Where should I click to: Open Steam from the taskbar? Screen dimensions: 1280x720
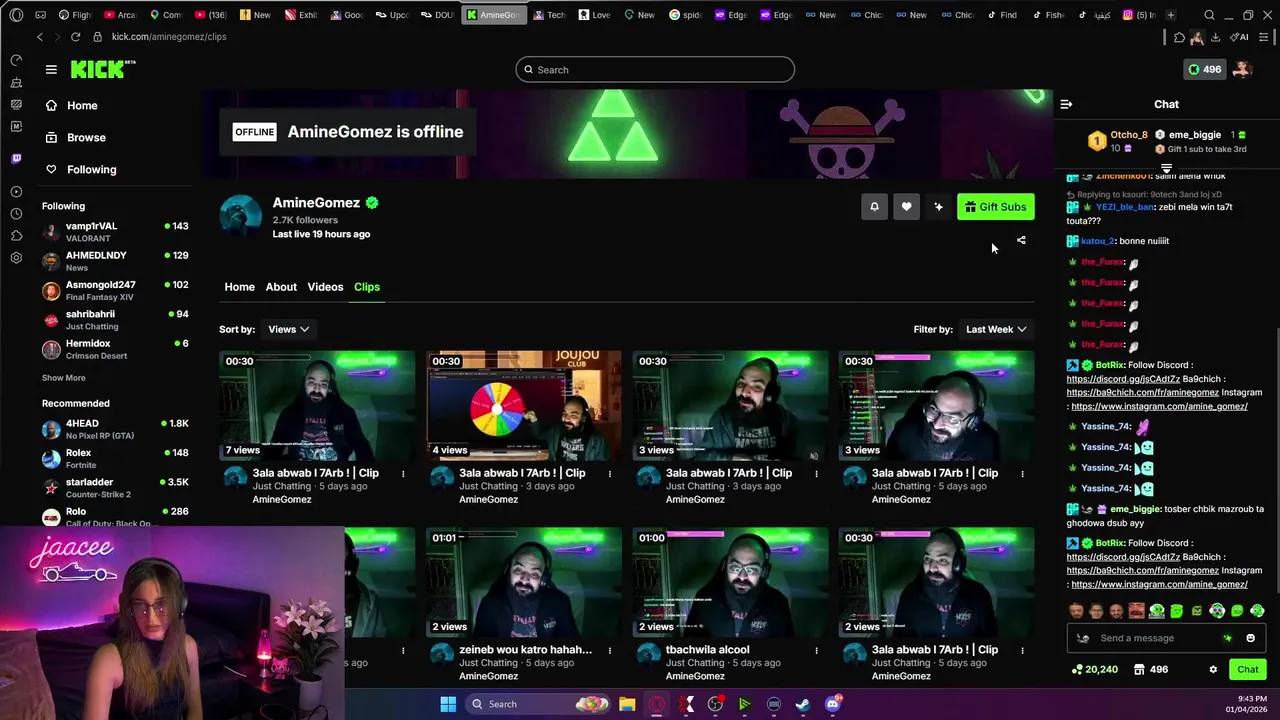(803, 704)
